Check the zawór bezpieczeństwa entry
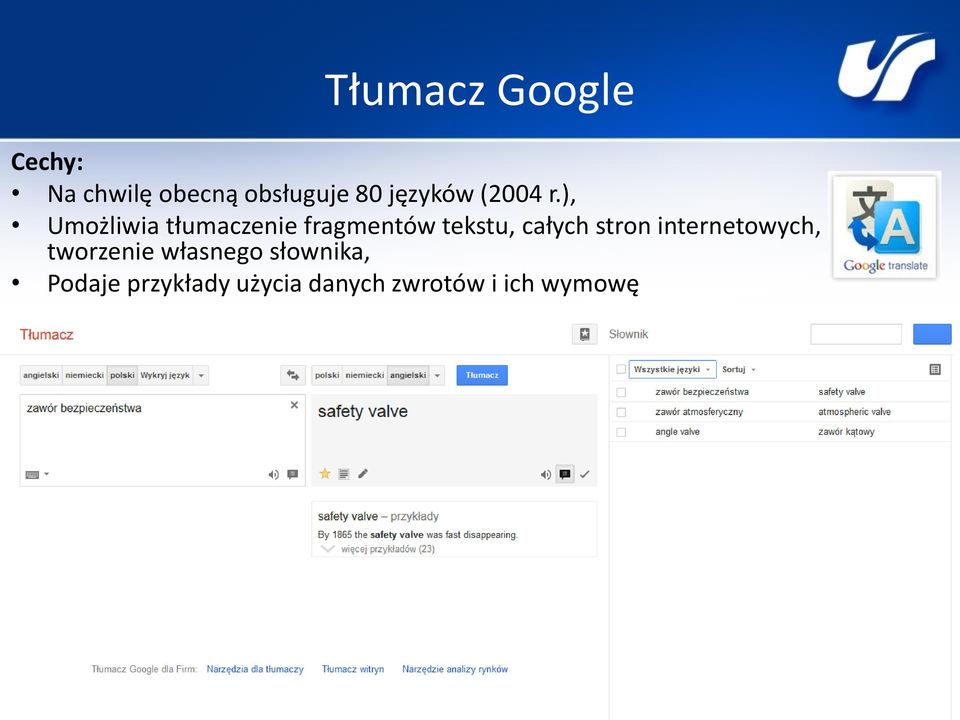The width and height of the screenshot is (960, 720). click(x=621, y=392)
